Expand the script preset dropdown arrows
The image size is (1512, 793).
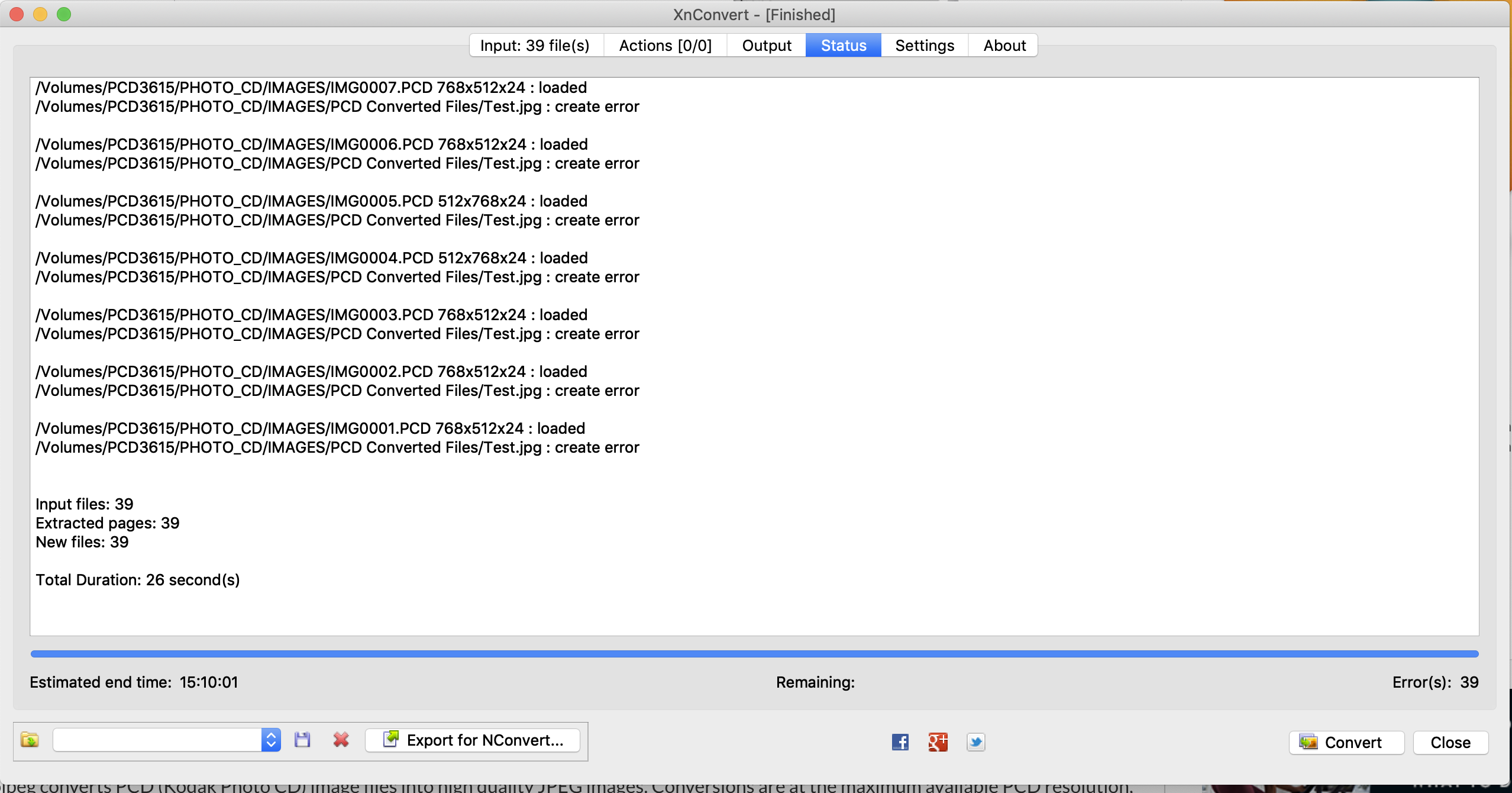(x=271, y=740)
